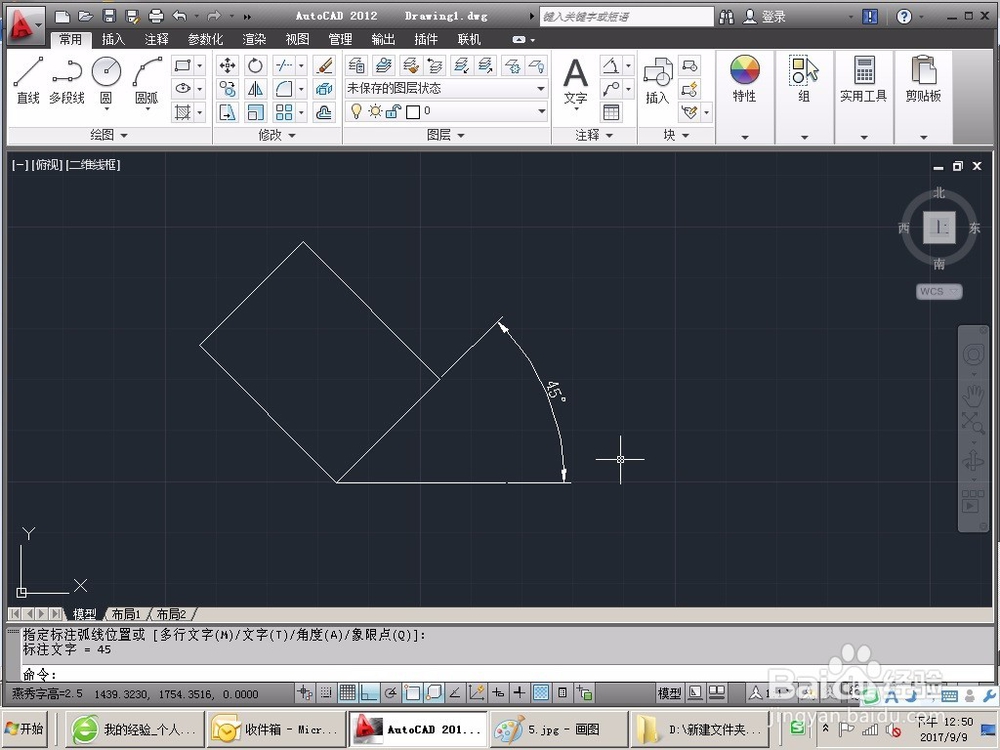Toggle Lineweight display in status bar

pos(520,693)
